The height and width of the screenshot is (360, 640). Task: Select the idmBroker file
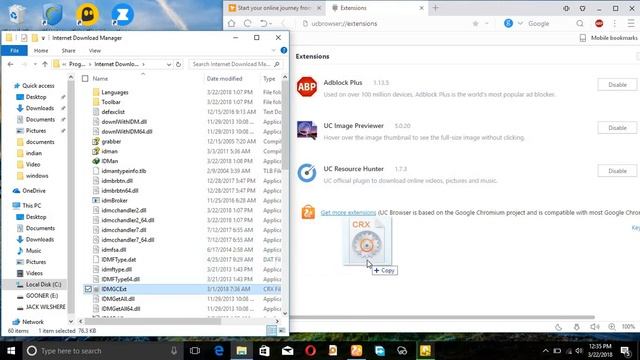click(x=114, y=200)
